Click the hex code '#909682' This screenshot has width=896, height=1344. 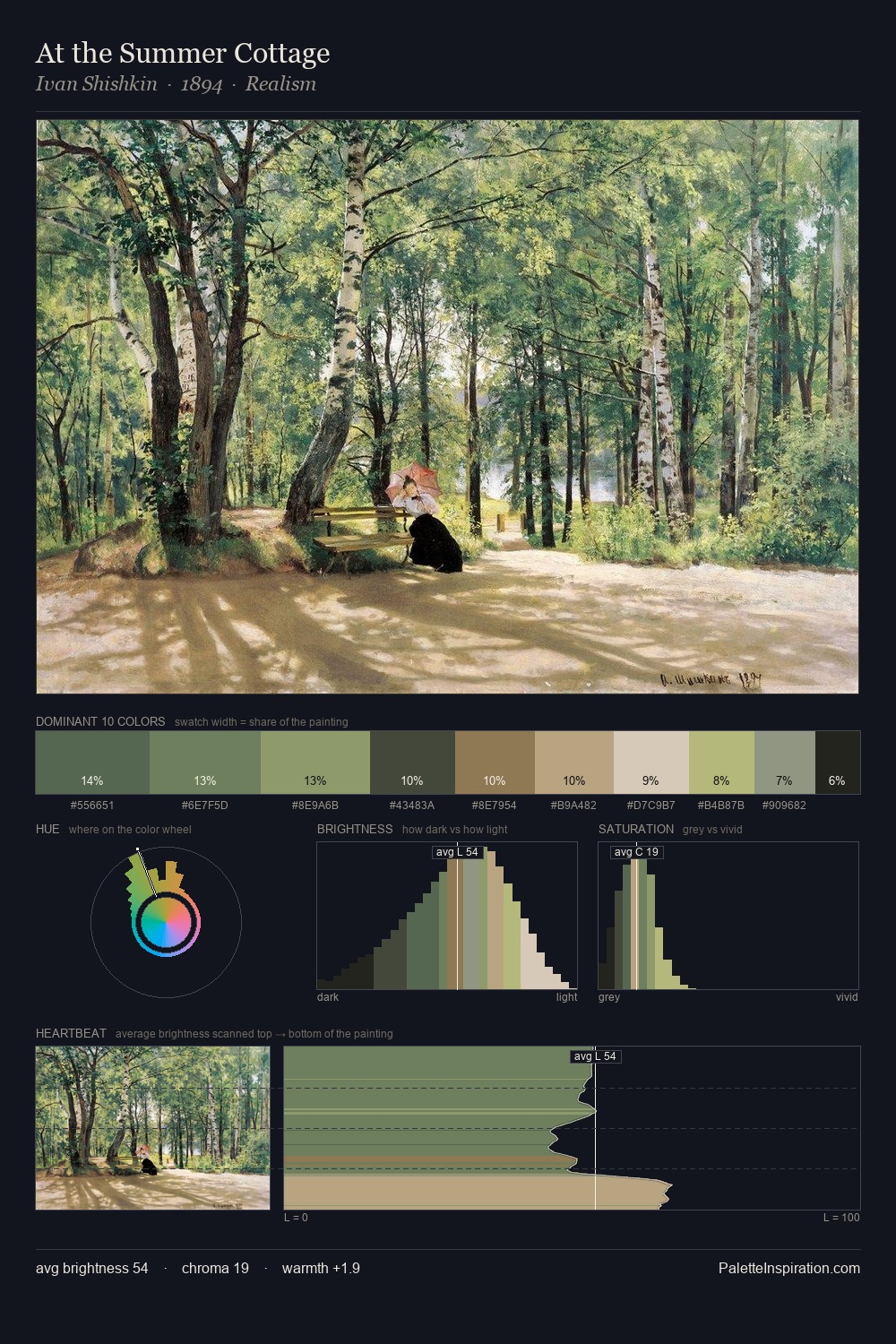(x=785, y=806)
